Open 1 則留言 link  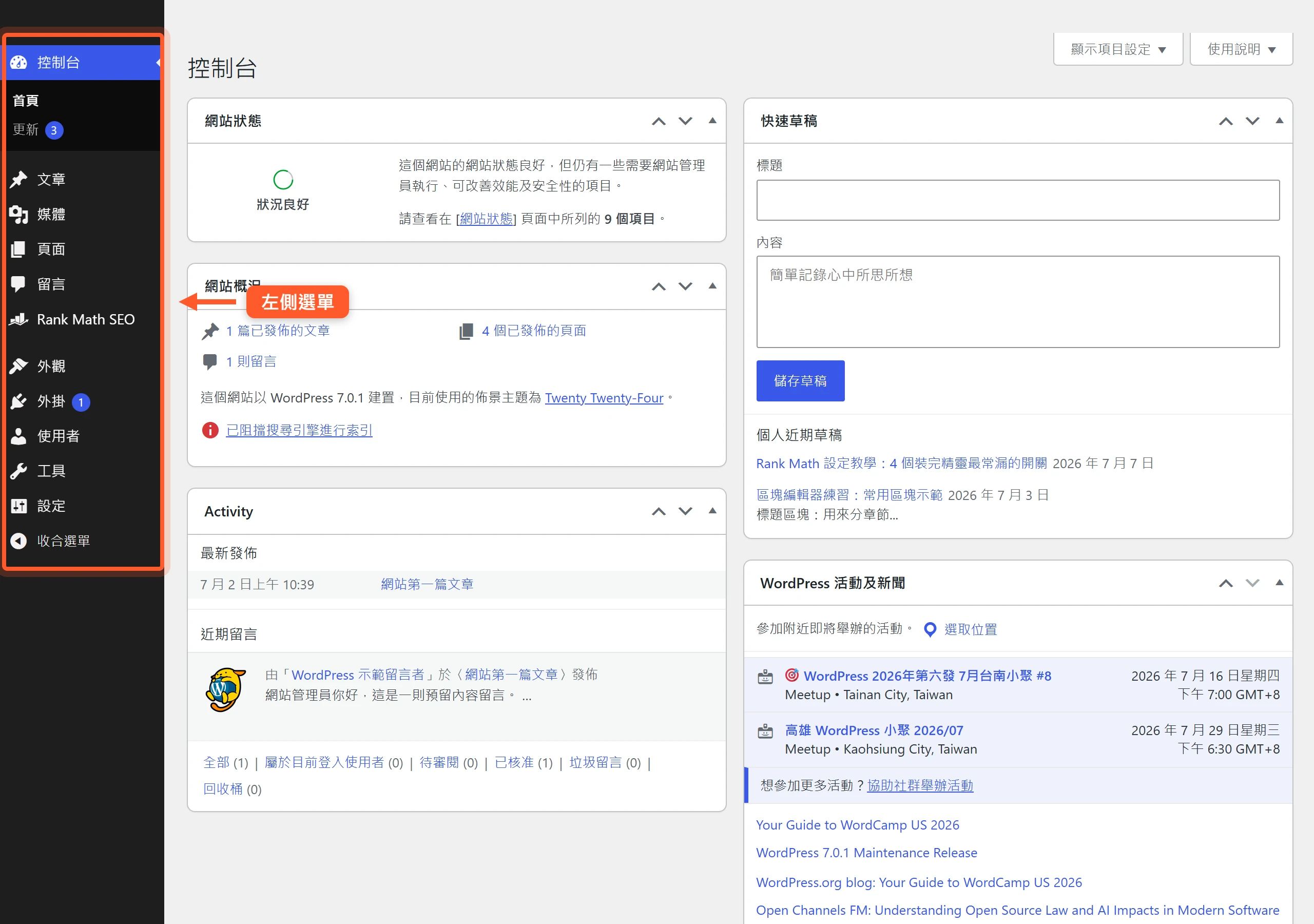(x=250, y=361)
